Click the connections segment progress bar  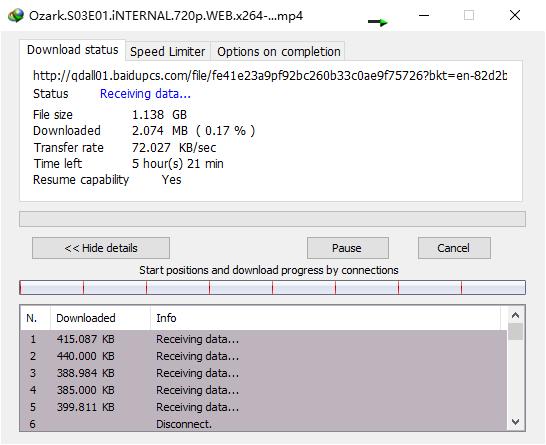(x=272, y=288)
